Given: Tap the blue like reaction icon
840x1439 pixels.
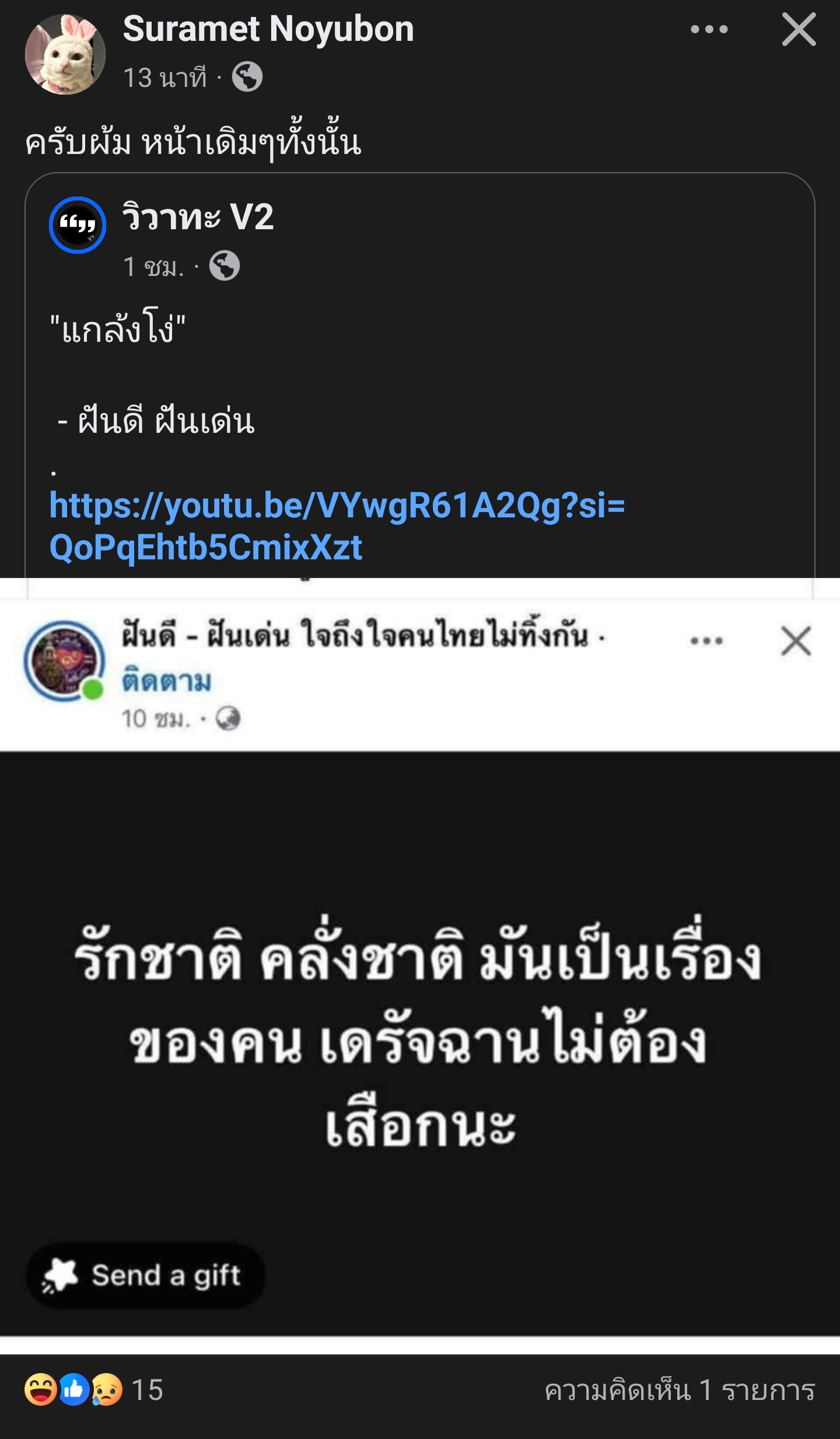Looking at the screenshot, I should pos(73,1390).
